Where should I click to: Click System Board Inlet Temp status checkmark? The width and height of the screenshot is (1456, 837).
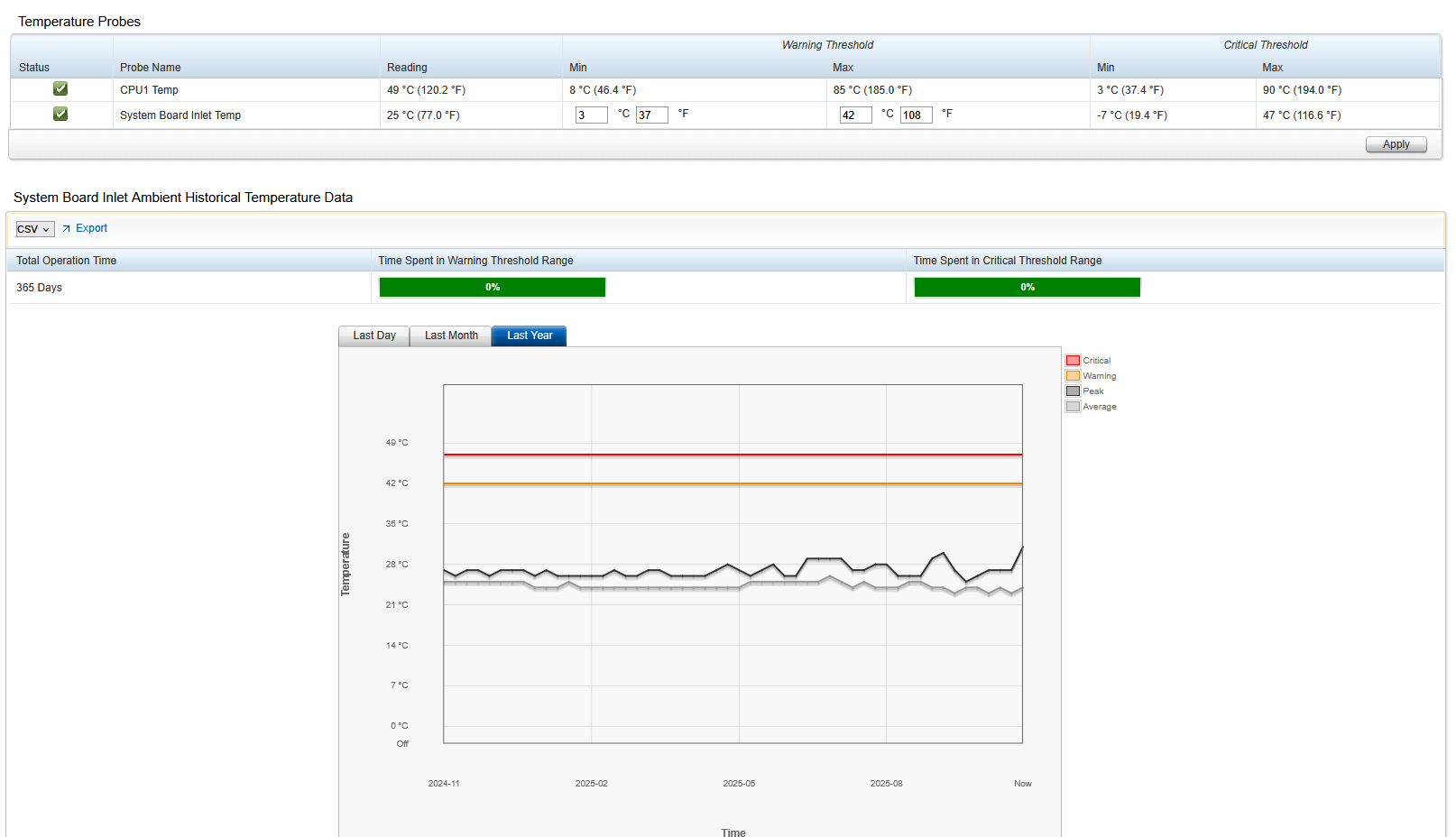[60, 114]
